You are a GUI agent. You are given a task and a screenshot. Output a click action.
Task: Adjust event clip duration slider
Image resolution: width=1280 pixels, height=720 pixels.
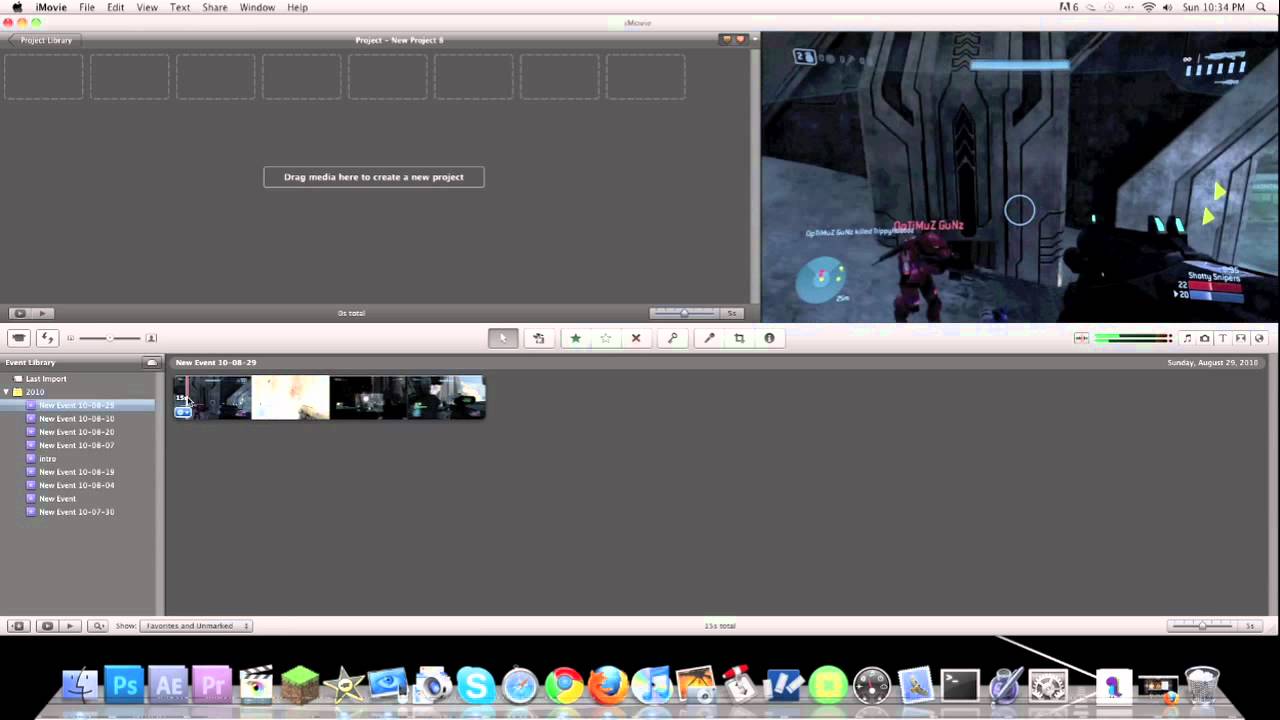(x=1203, y=626)
